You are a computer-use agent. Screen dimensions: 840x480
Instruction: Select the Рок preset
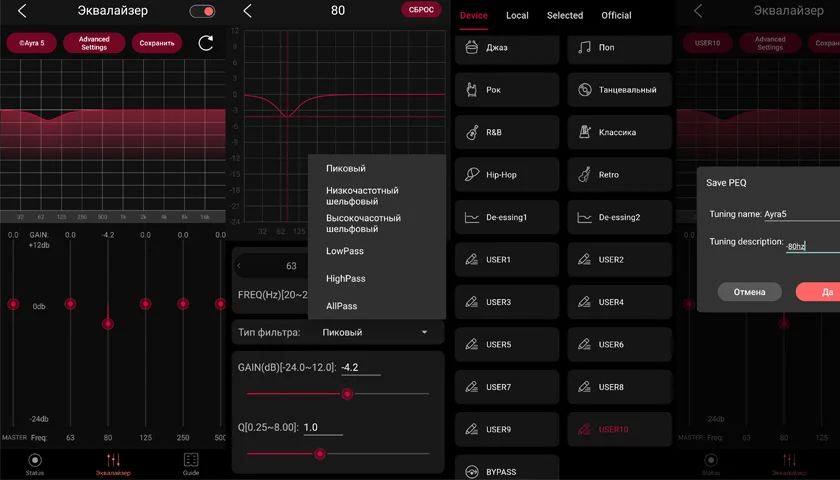507,90
